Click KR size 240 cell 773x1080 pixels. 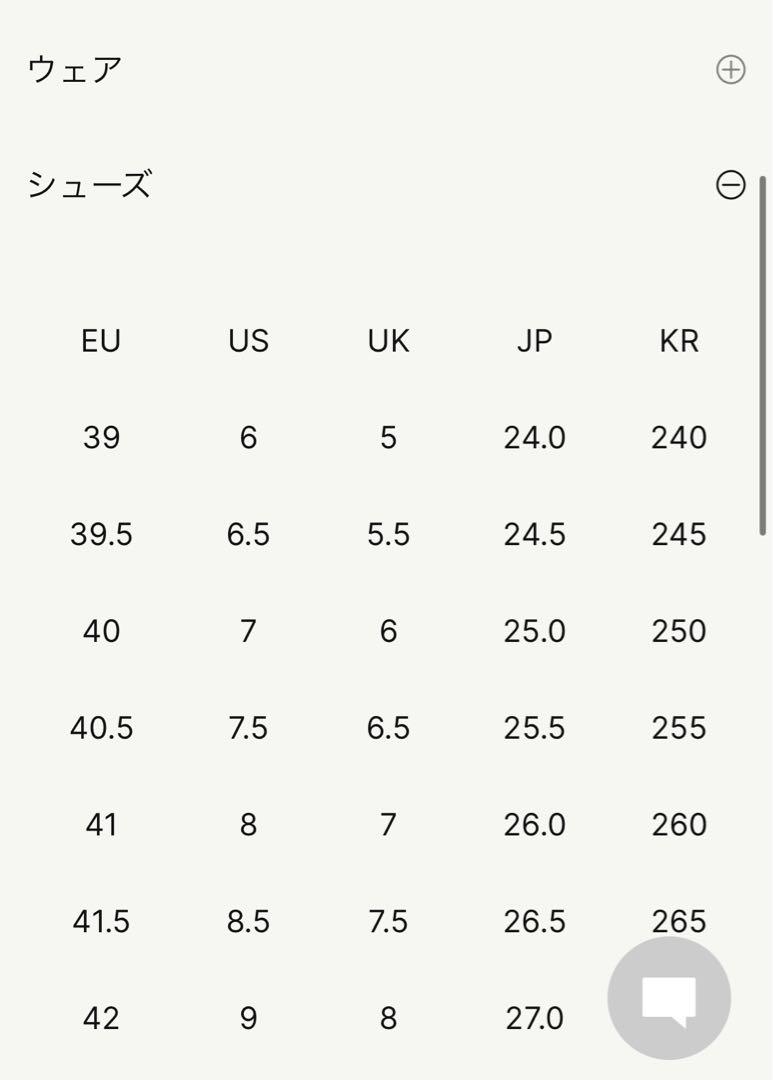[679, 437]
